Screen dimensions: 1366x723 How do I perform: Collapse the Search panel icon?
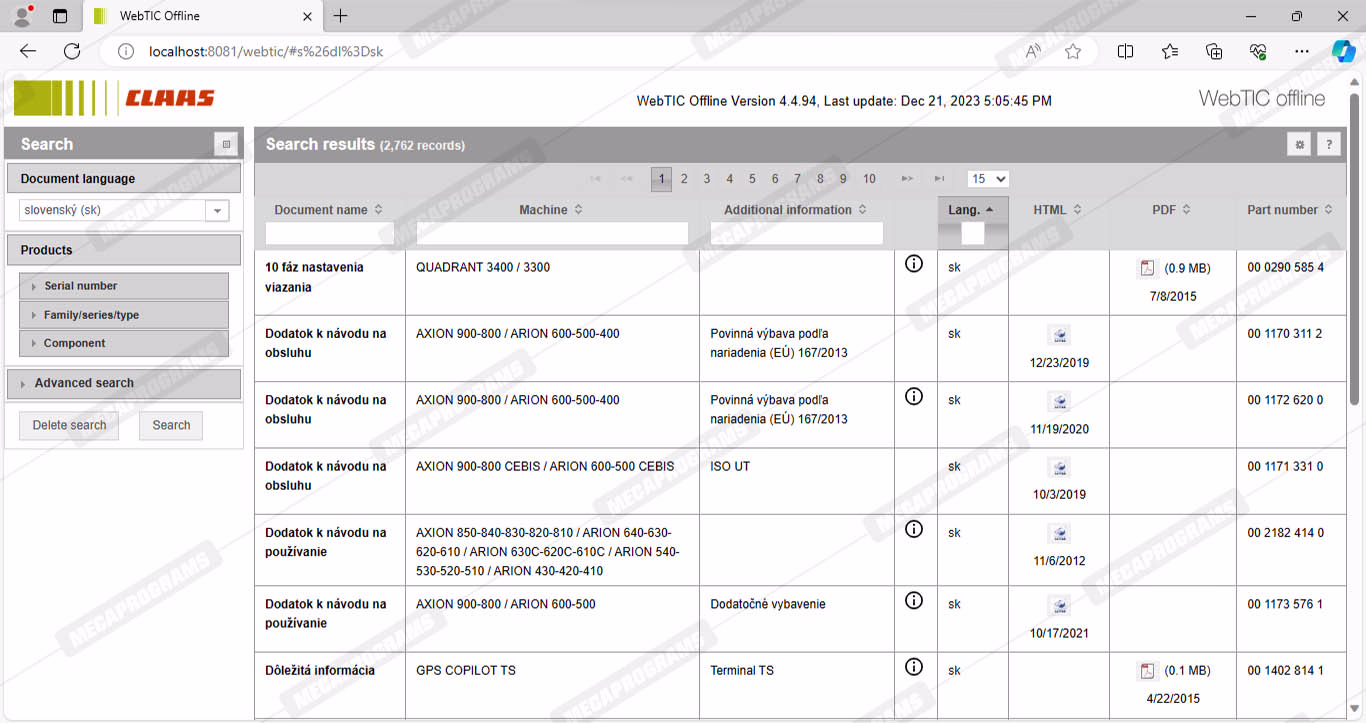(x=226, y=144)
